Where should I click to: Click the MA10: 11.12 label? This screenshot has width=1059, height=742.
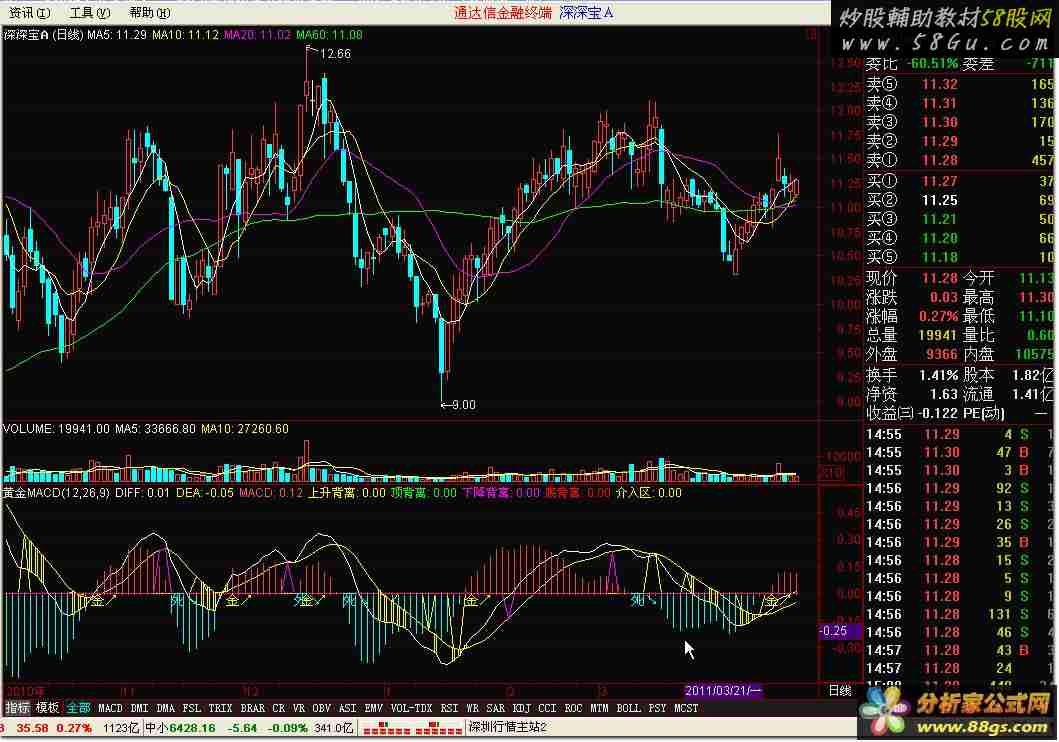pos(185,34)
